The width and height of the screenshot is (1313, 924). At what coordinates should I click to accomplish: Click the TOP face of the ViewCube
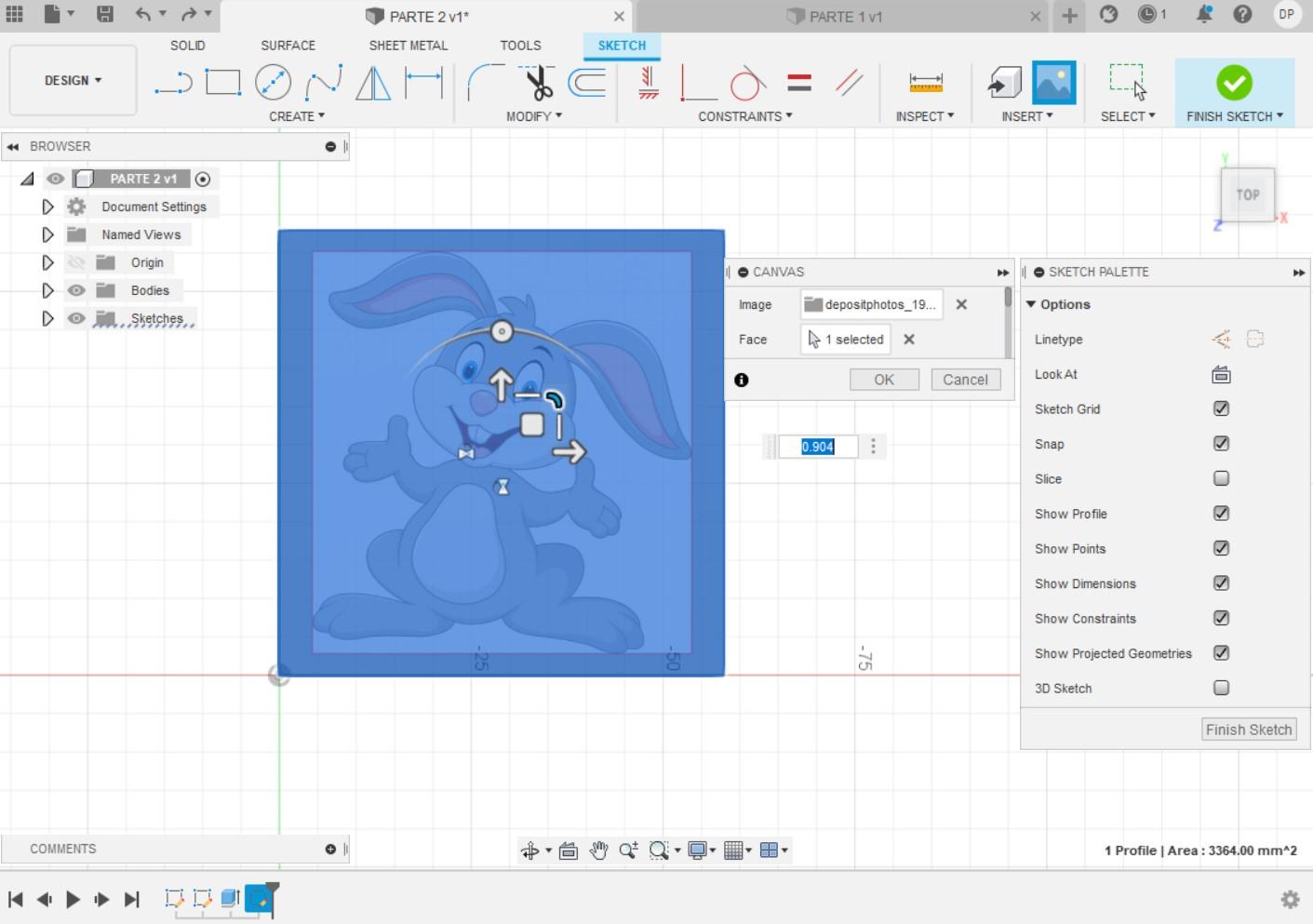(x=1248, y=194)
